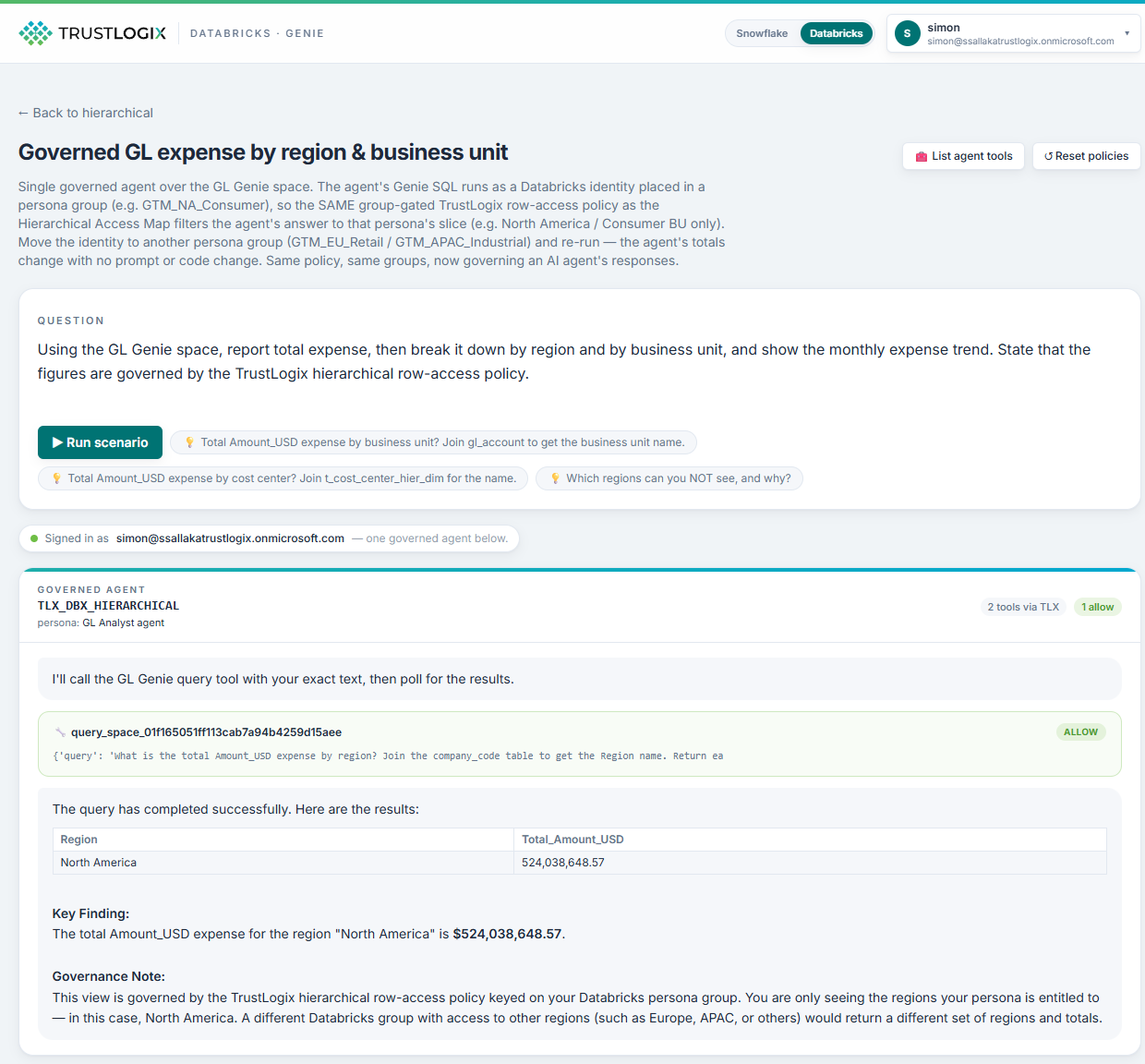
Task: Click the Governance Note heading
Action: click(108, 976)
